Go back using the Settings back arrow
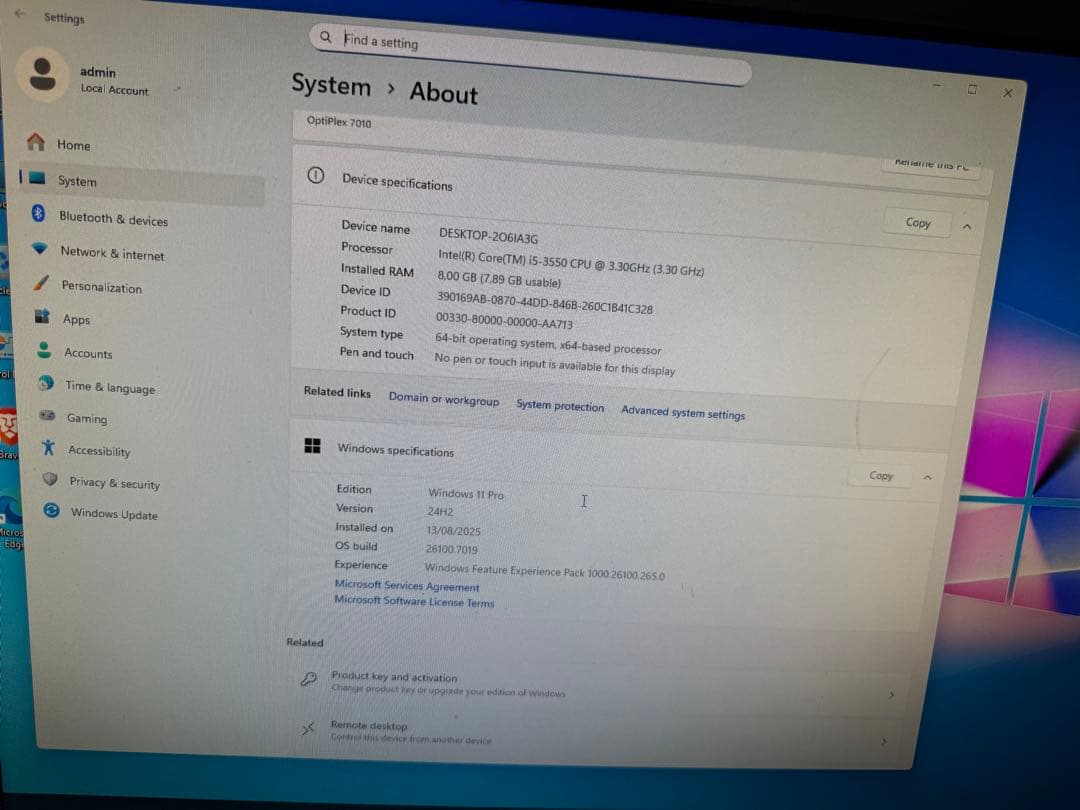The height and width of the screenshot is (810, 1080). click(x=19, y=14)
